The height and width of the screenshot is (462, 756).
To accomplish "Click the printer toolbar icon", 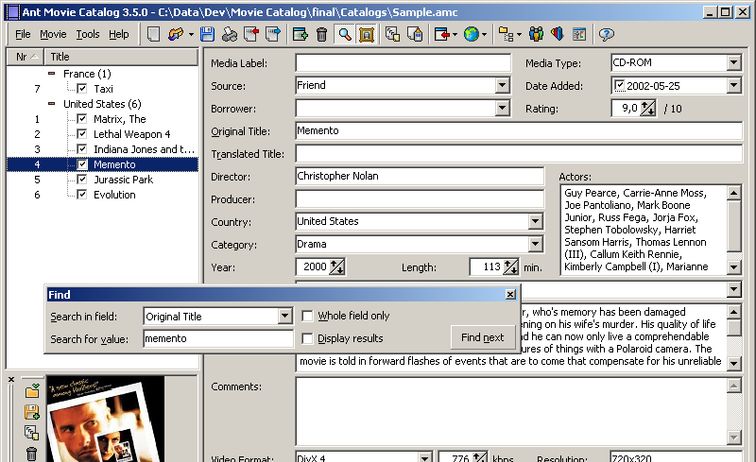I will pos(230,35).
